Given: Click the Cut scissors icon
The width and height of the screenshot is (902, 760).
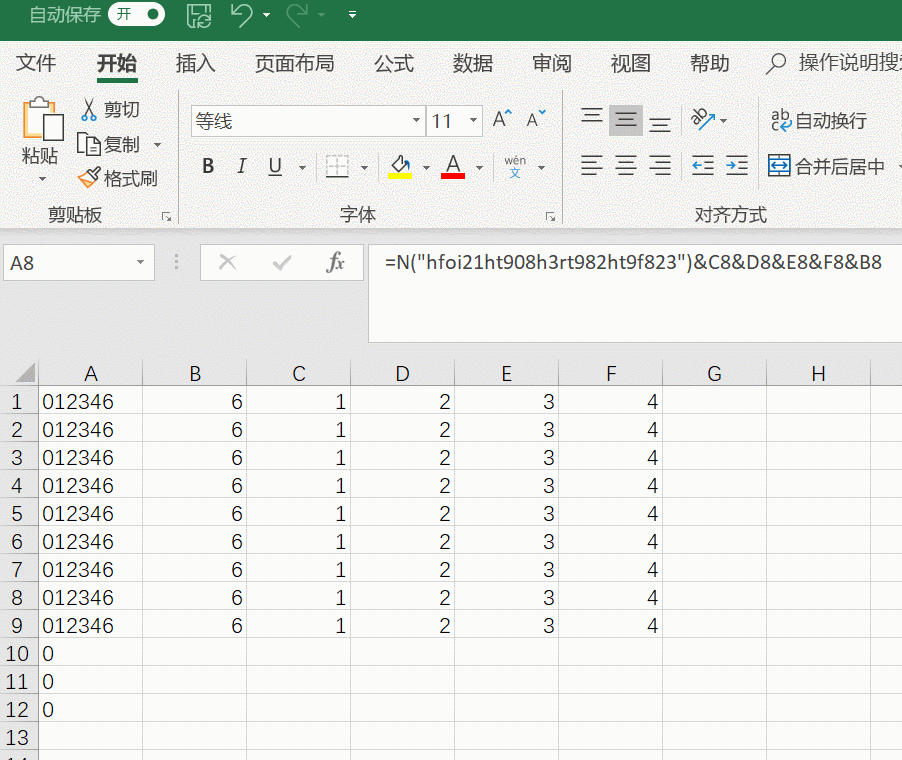Looking at the screenshot, I should click(89, 109).
